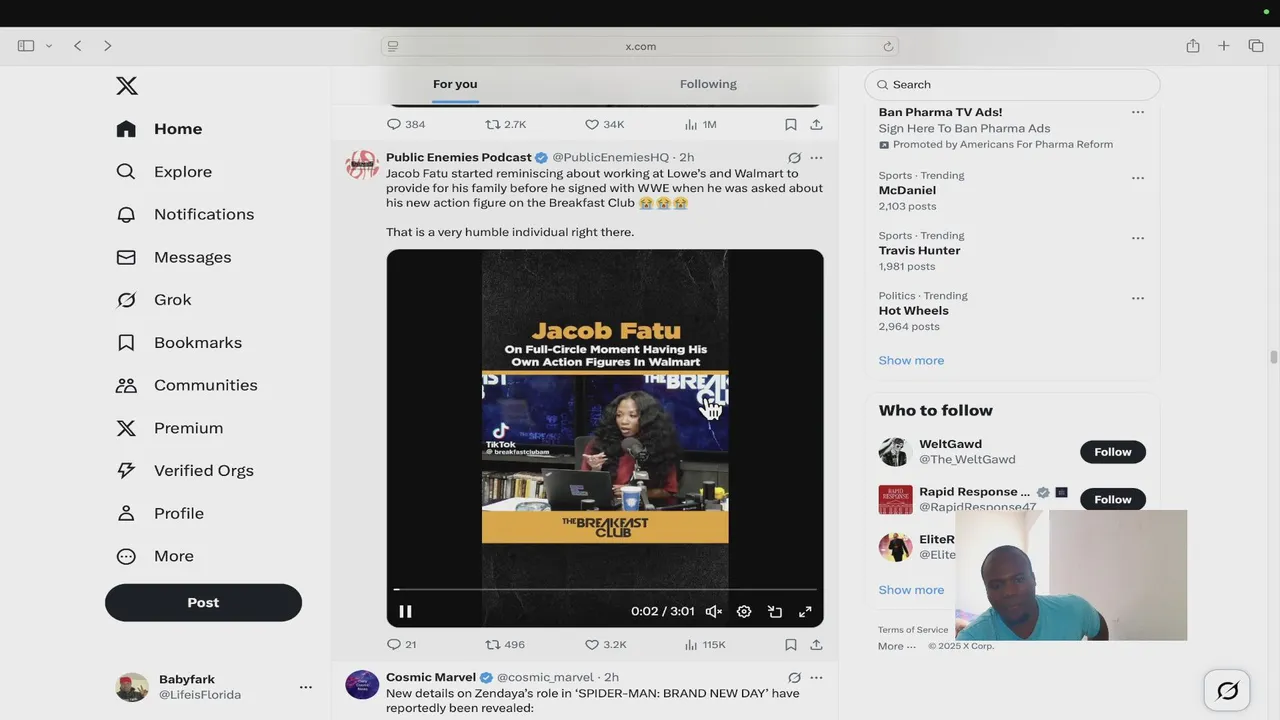Show more trending topics
The image size is (1280, 720).
point(911,361)
